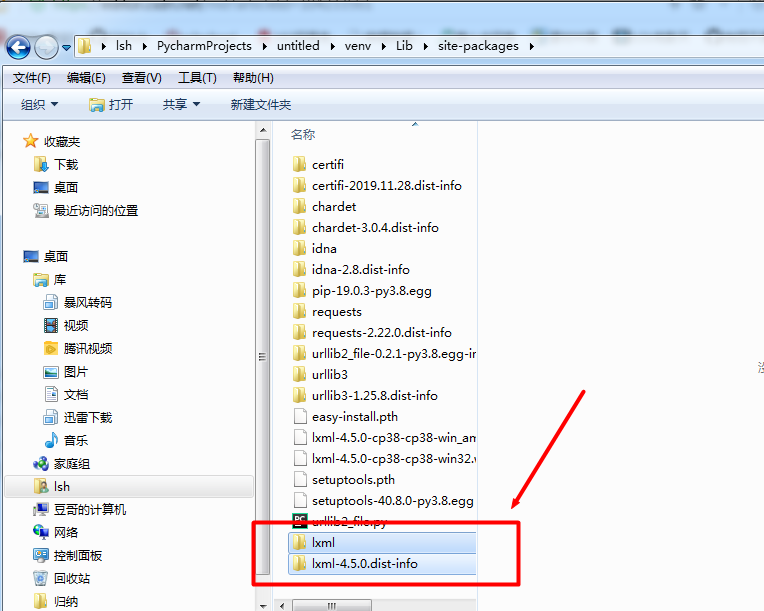This screenshot has width=764, height=611.
Task: Select the 'requests' folder icon
Action: [x=299, y=312]
